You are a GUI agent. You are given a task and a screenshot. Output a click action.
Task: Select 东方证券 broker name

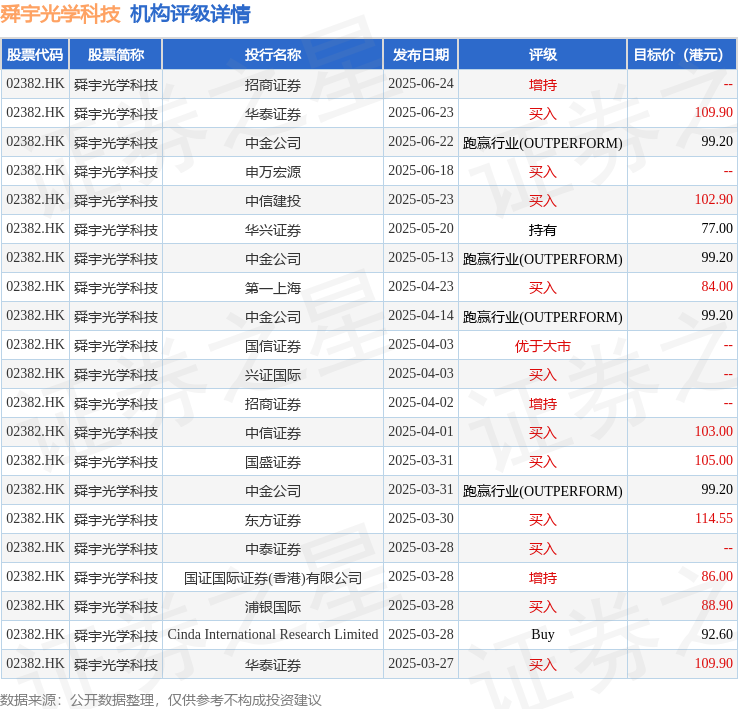(273, 520)
